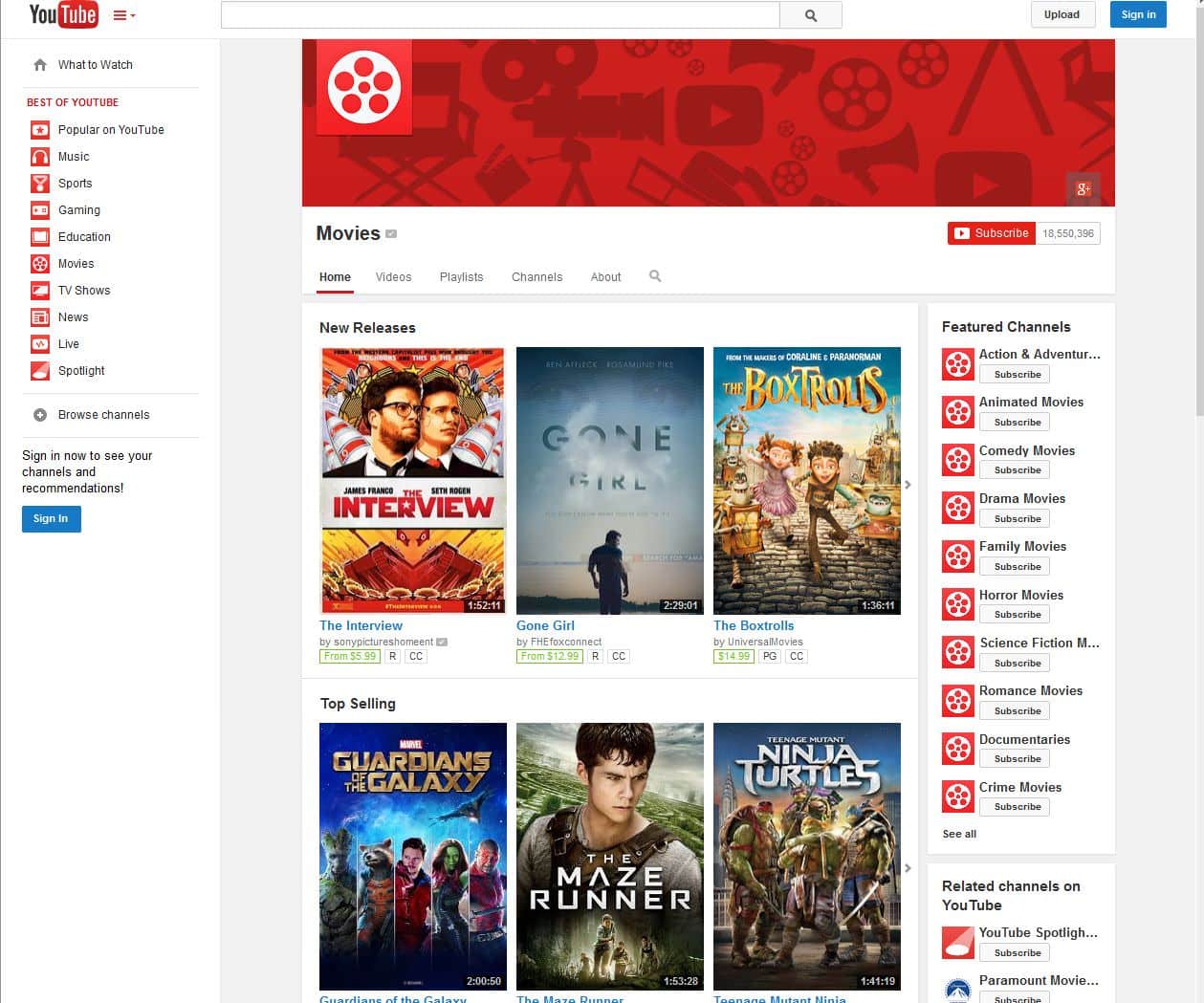Viewport: 1204px width, 1003px height.
Task: Open the Google+ link on banner
Action: click(1084, 188)
